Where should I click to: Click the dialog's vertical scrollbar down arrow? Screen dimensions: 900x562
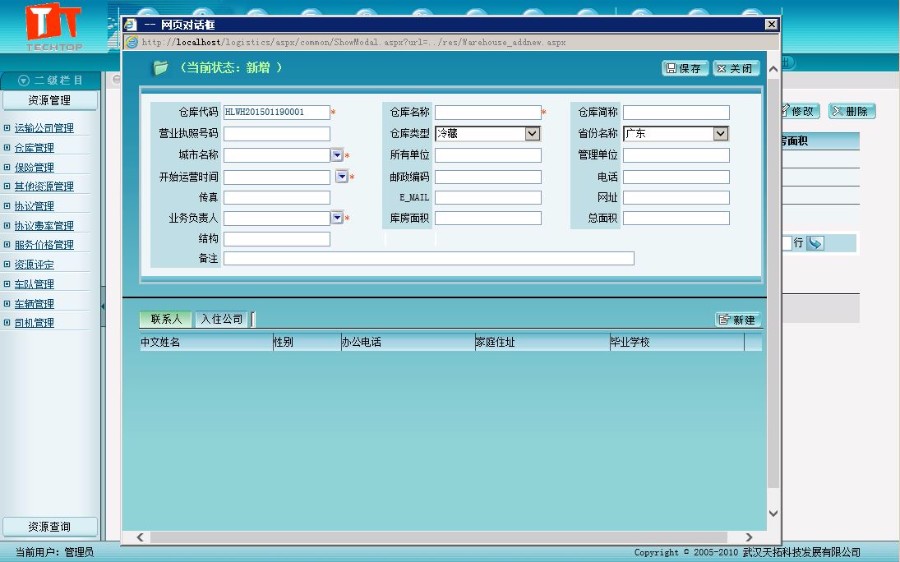click(x=773, y=513)
